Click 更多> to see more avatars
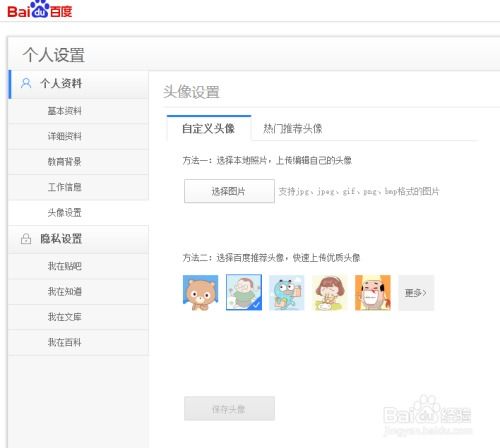 pyautogui.click(x=416, y=293)
